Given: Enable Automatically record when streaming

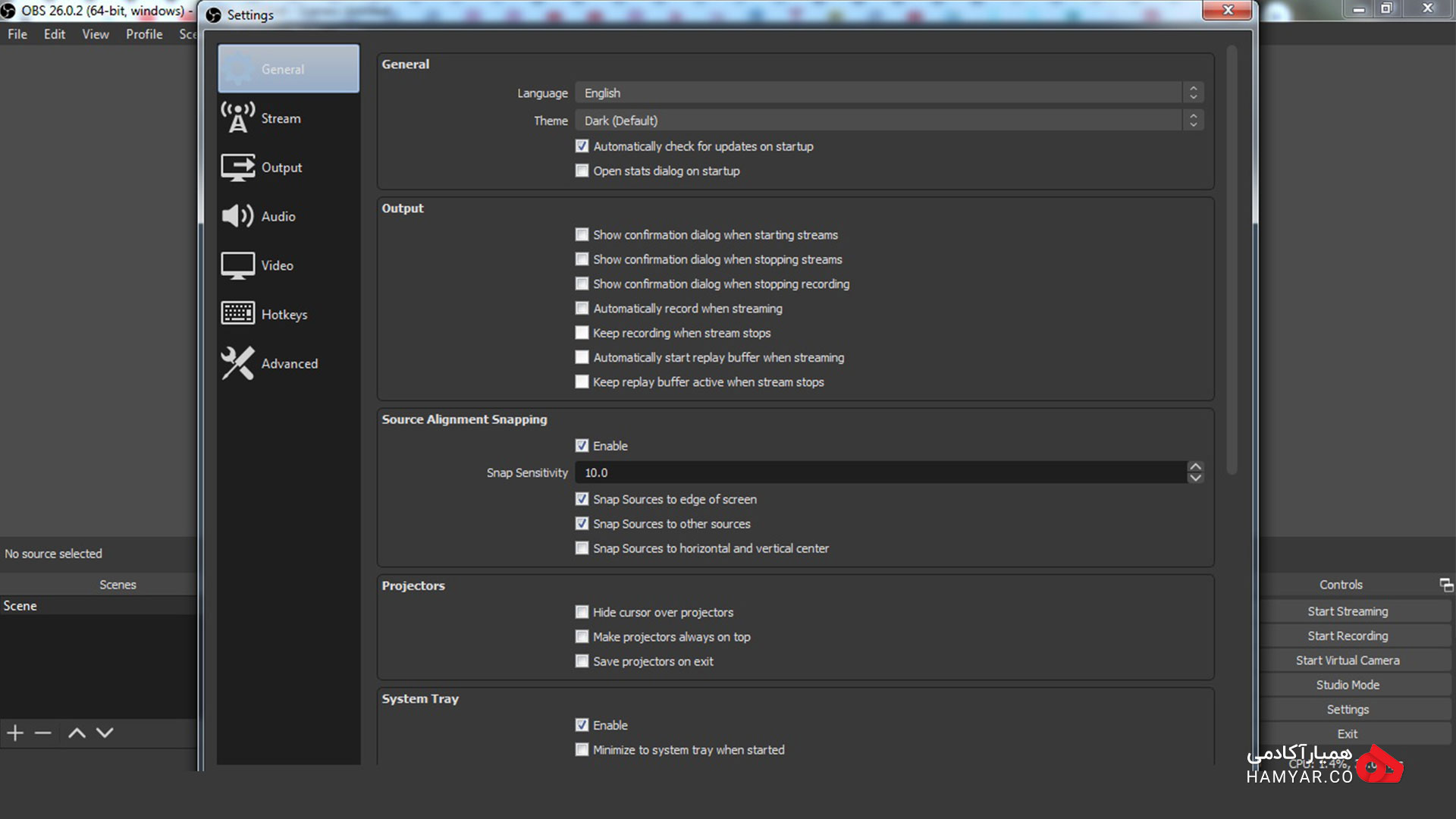Looking at the screenshot, I should pos(582,309).
